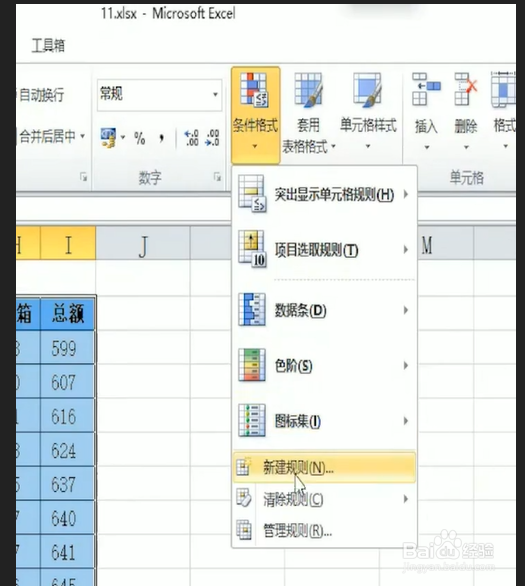
Task: Select cell with value 640
Action: [x=68, y=518]
